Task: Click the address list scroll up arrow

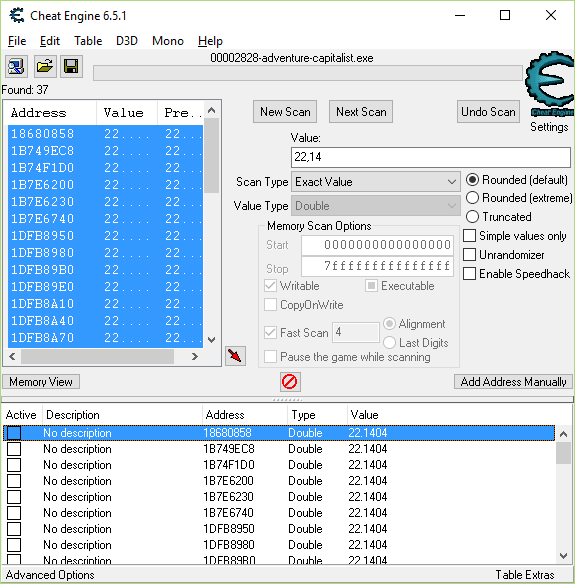Action: pos(563,434)
